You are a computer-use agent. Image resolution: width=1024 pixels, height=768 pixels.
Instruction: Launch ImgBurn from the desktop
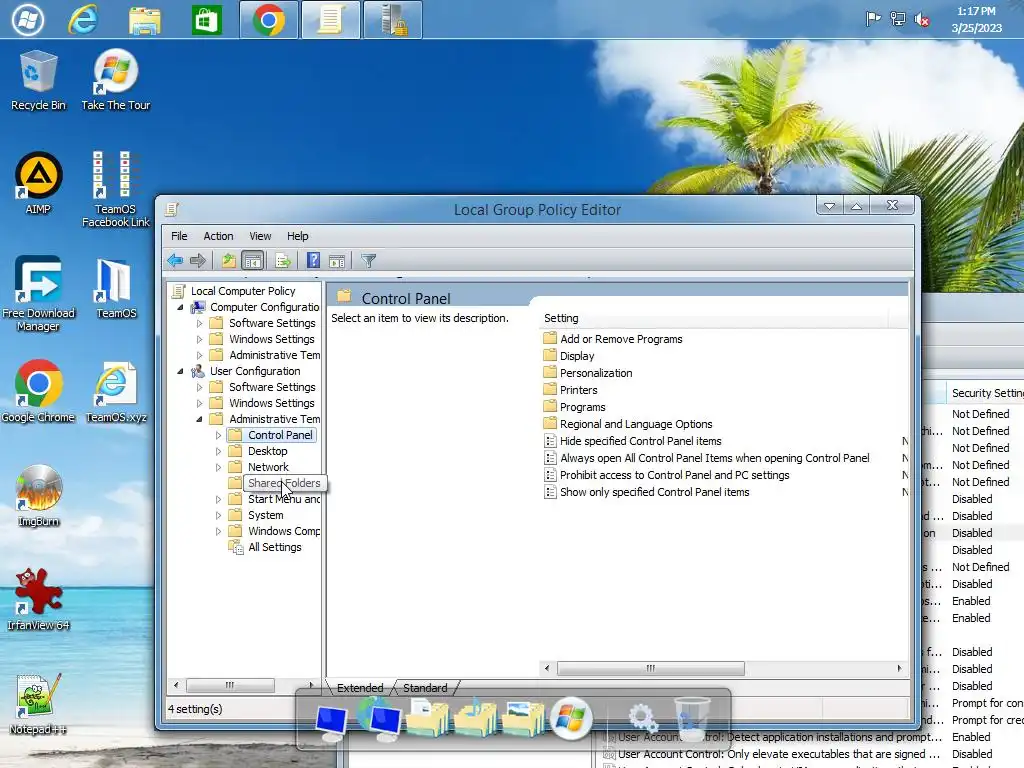(38, 496)
